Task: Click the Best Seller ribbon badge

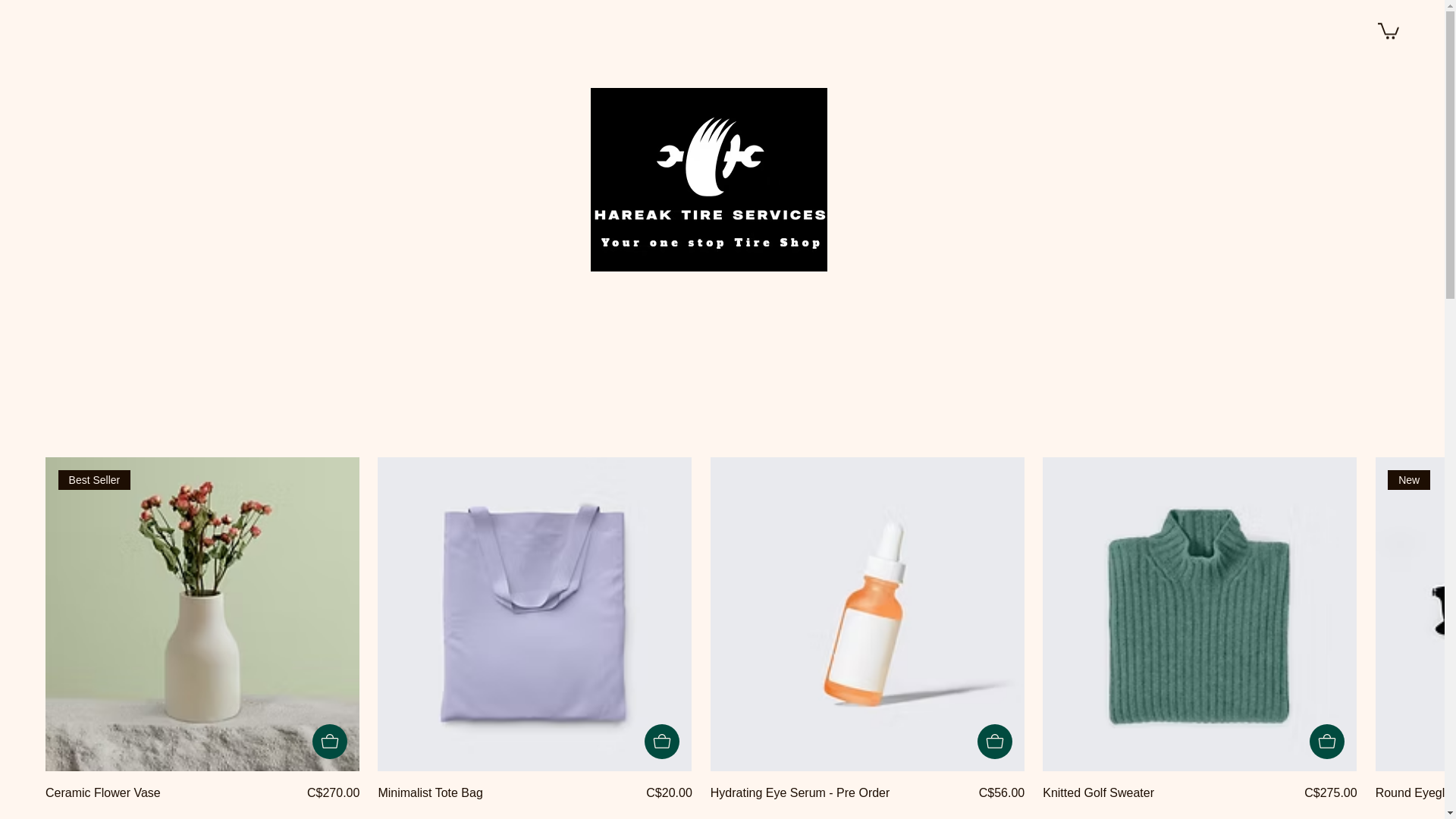Action: pyautogui.click(x=94, y=480)
